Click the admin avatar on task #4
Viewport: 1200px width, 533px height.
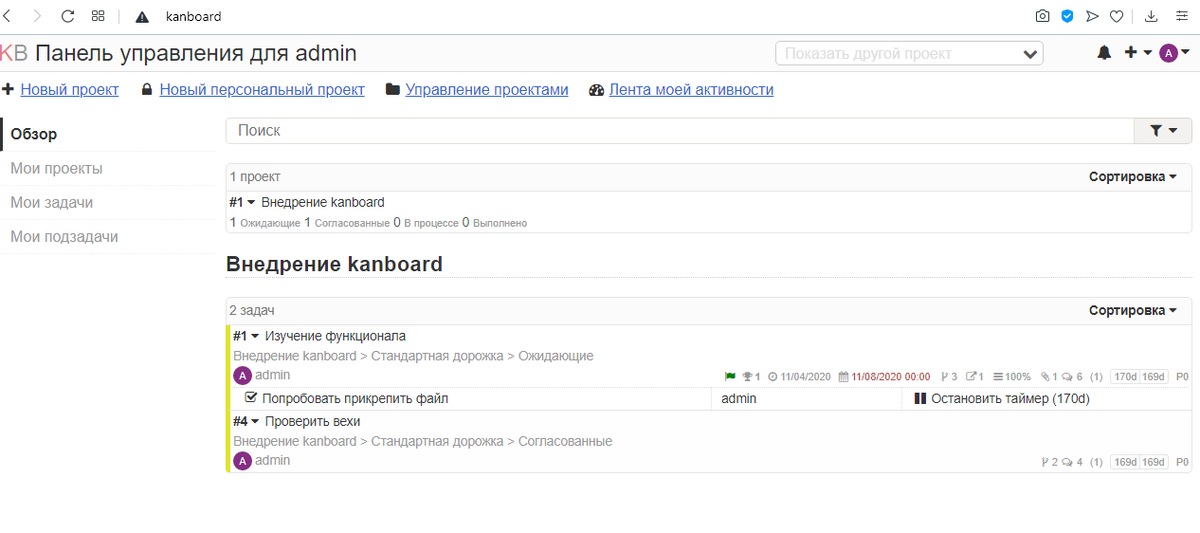pyautogui.click(x=242, y=461)
